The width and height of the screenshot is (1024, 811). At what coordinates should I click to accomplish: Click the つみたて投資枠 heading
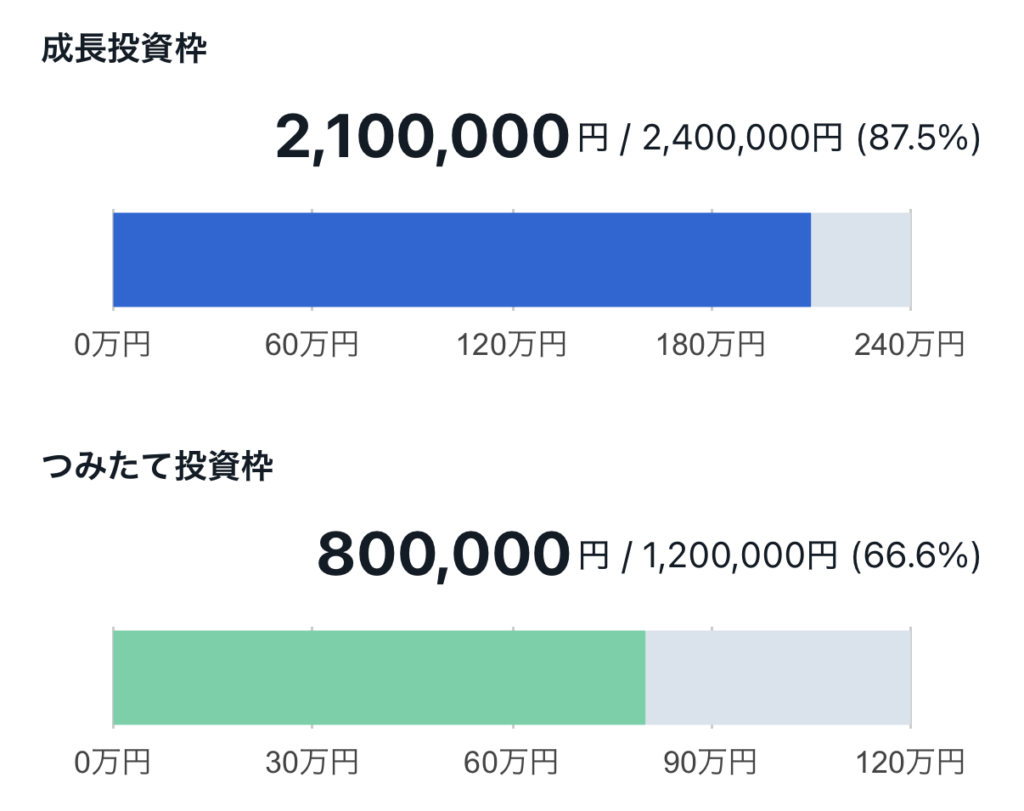(157, 466)
